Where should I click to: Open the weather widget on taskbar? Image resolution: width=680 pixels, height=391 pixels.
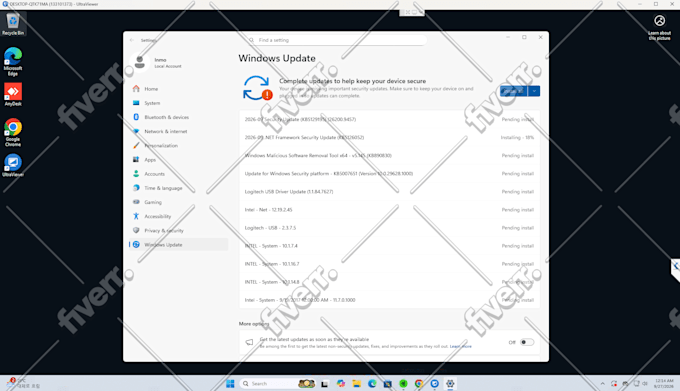[x=24, y=384]
